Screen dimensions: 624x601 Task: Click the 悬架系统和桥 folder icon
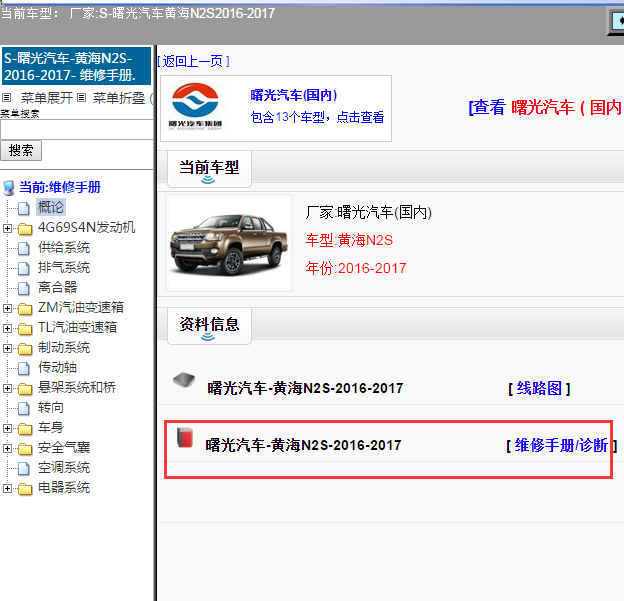tap(25, 388)
